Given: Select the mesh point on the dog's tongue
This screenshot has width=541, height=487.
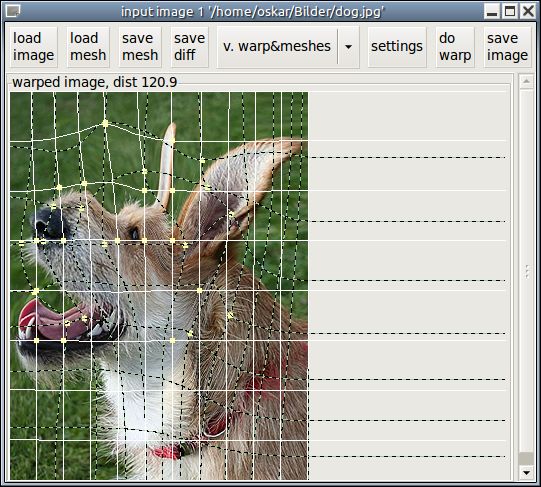Looking at the screenshot, I should click(67, 323).
